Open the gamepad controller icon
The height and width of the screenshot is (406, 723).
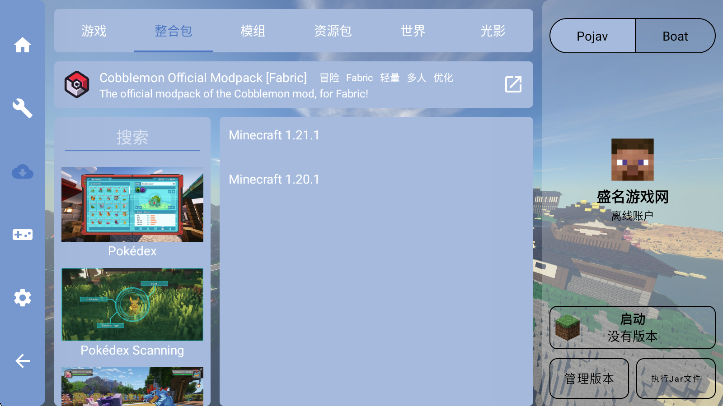click(x=22, y=235)
